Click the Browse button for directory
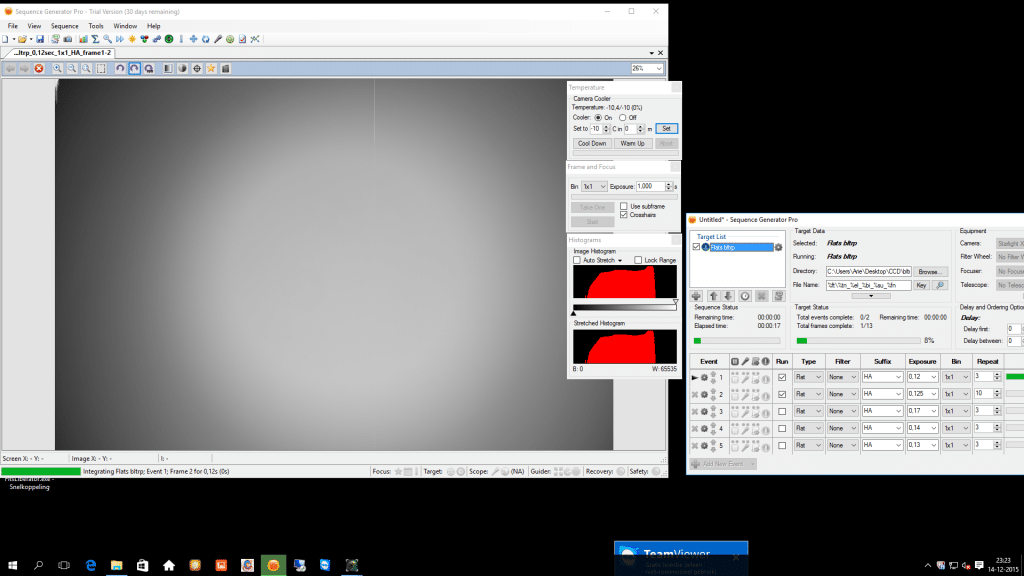 (x=929, y=272)
